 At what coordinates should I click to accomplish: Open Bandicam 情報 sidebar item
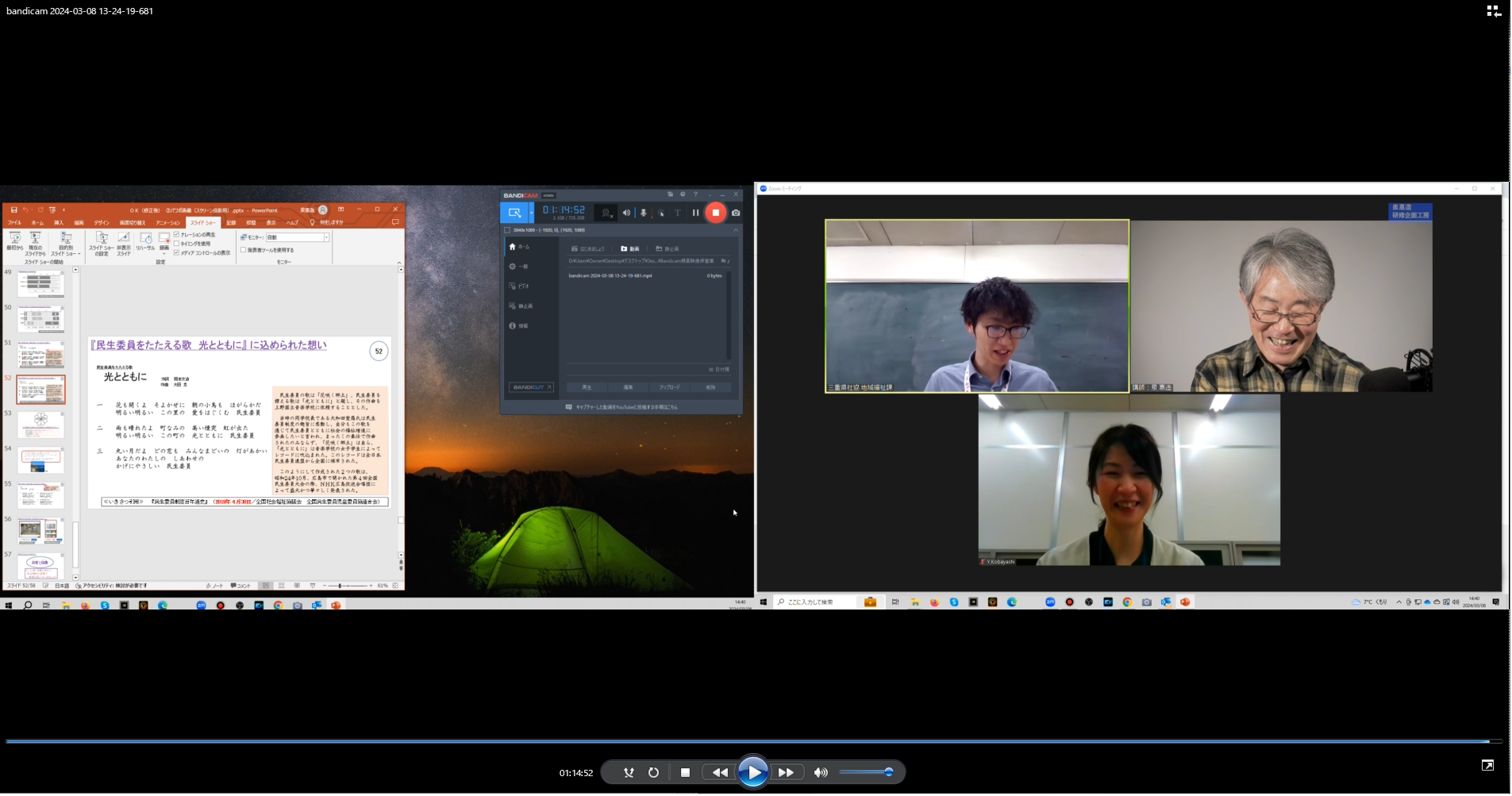tap(529, 326)
